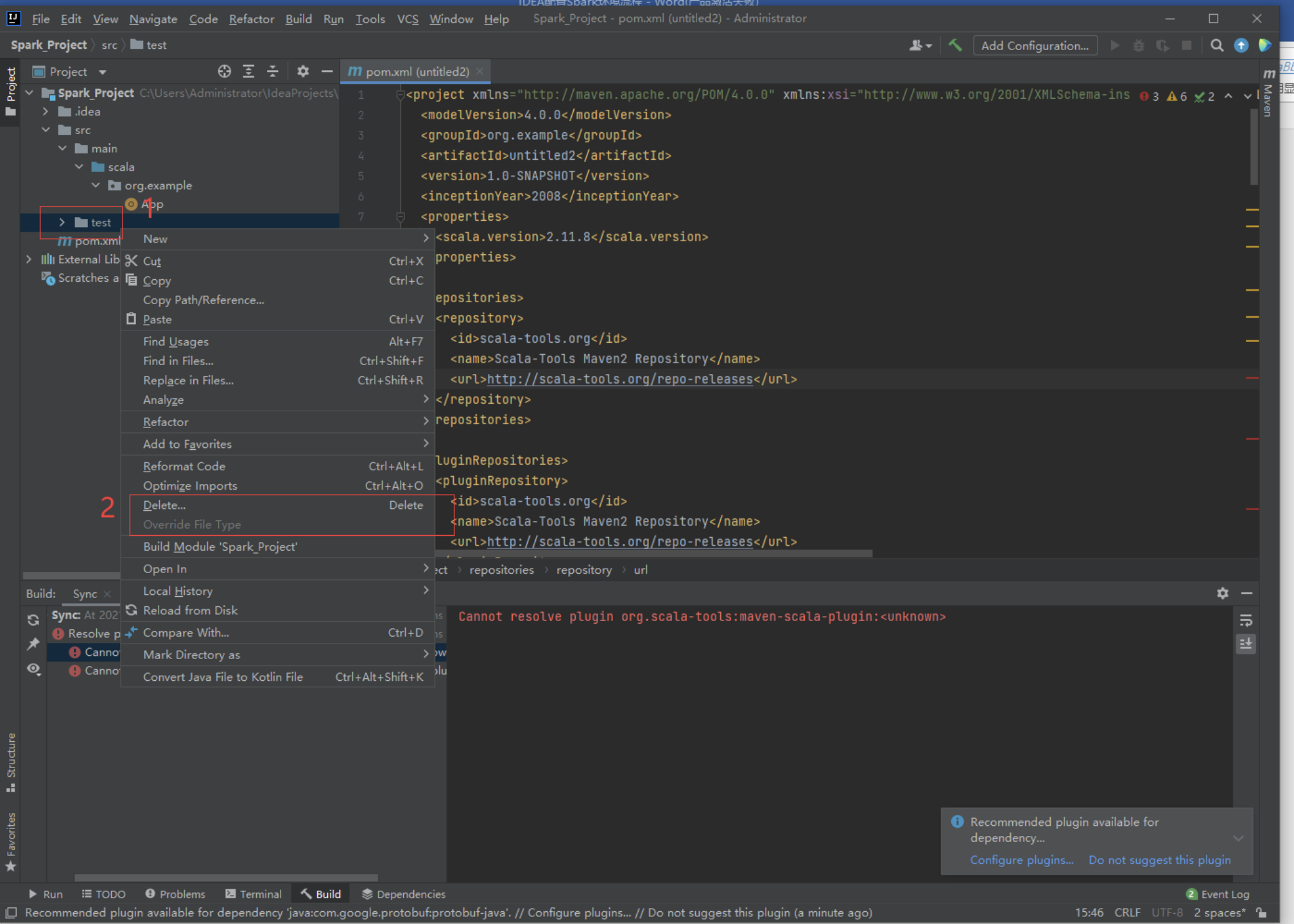
Task: Open the Project view dropdown
Action: tap(103, 72)
